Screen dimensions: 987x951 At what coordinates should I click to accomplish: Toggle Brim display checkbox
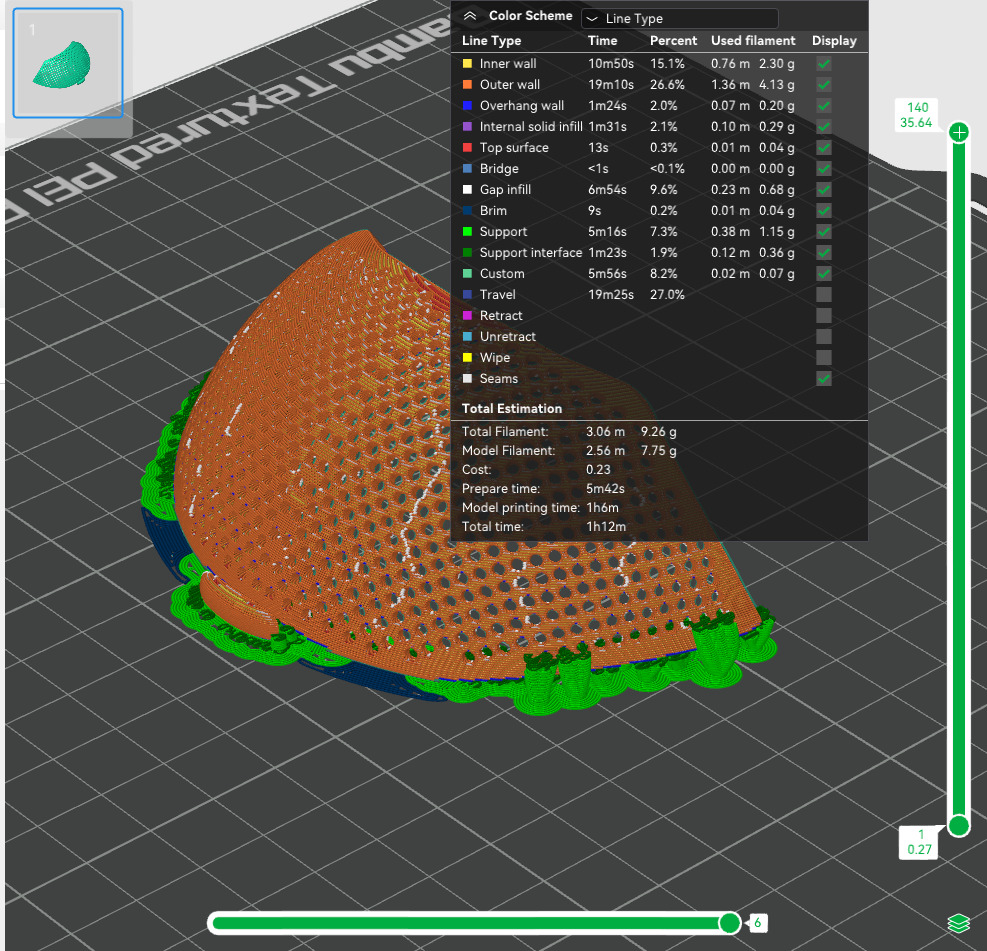[x=823, y=210]
